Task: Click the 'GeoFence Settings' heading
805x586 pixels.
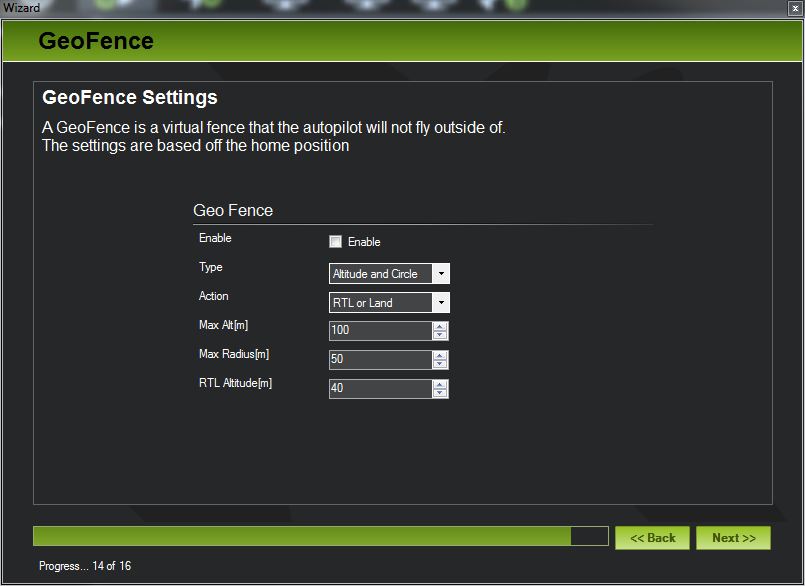Action: point(130,98)
